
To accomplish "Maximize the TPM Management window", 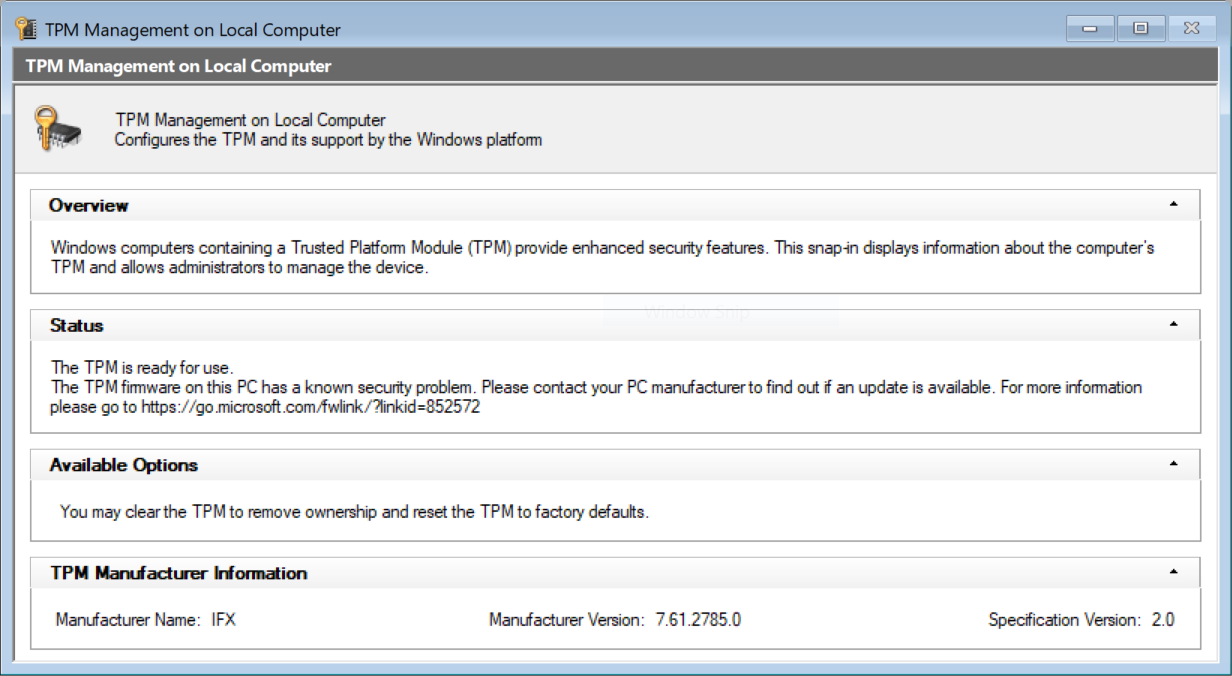I will click(x=1140, y=29).
